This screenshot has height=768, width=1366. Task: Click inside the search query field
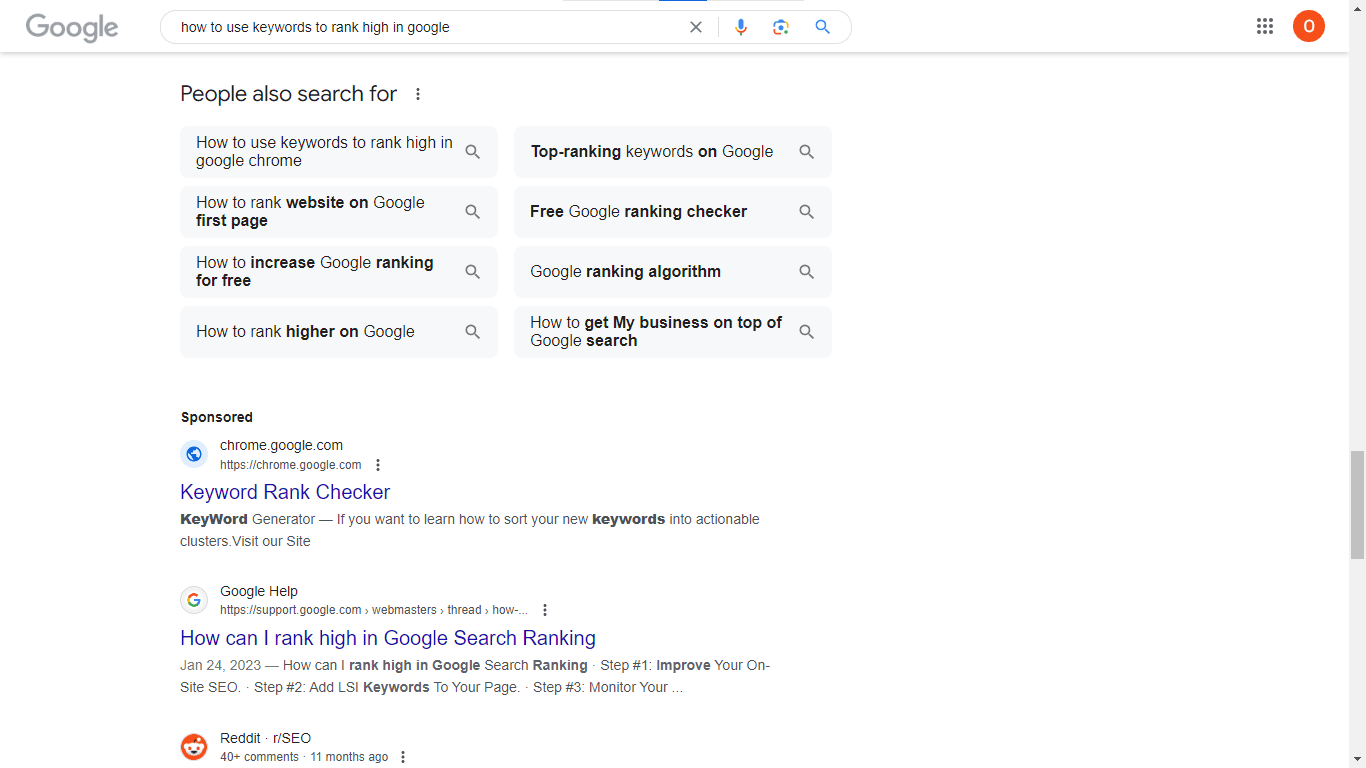click(420, 27)
